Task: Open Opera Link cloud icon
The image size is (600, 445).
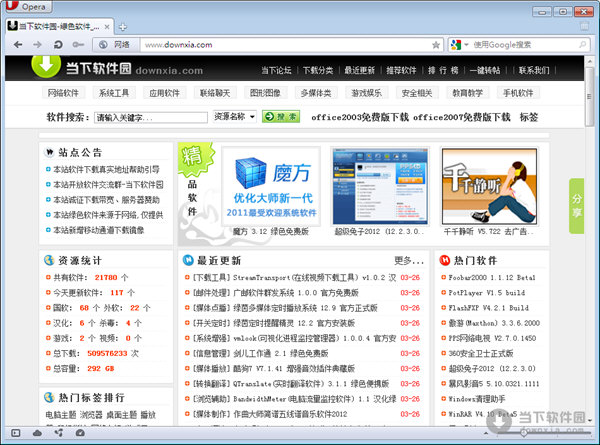Action: [37, 433]
